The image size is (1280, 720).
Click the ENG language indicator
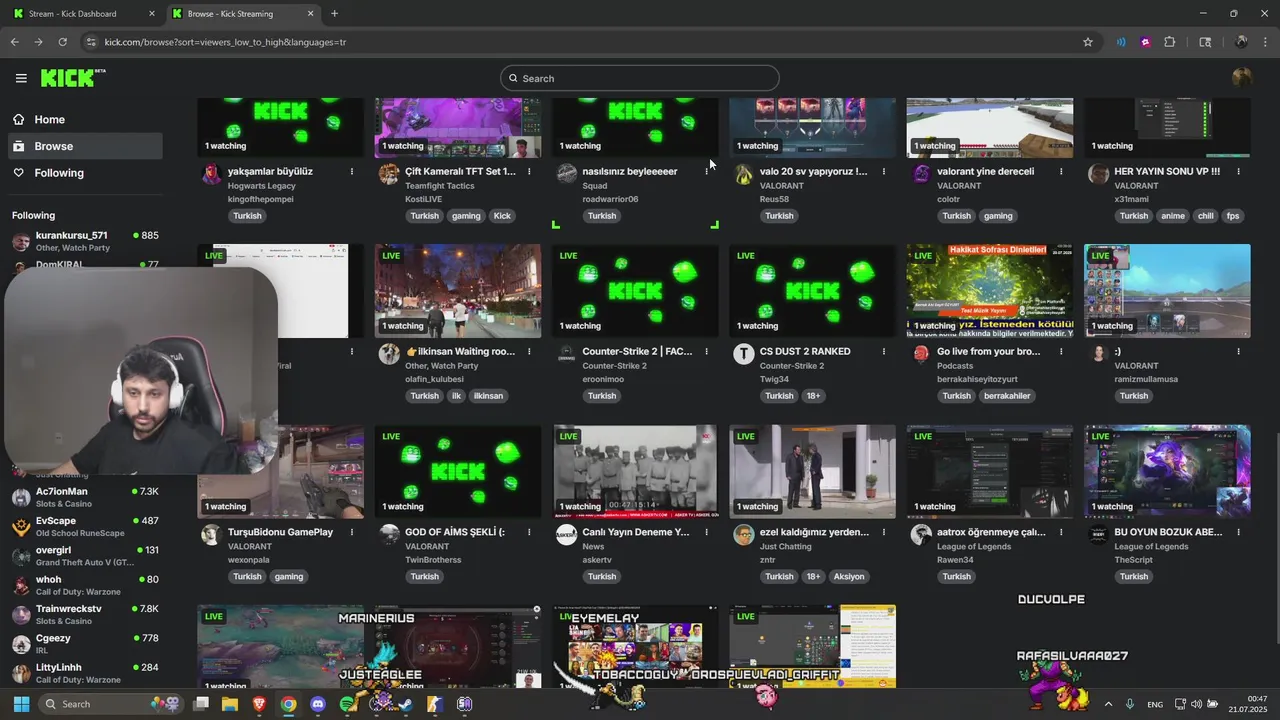1155,704
